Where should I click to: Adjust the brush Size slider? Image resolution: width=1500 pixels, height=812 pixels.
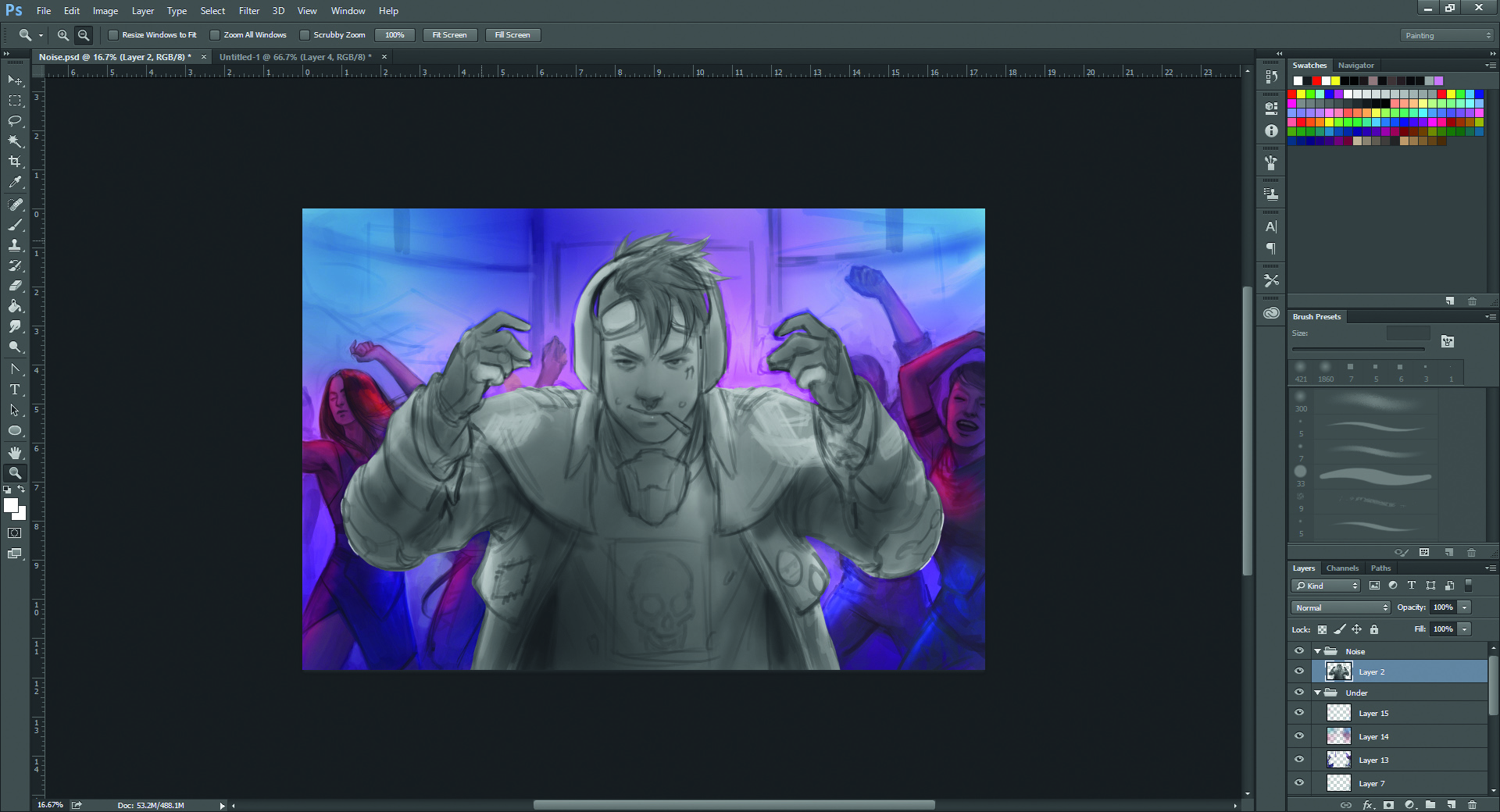1359,350
